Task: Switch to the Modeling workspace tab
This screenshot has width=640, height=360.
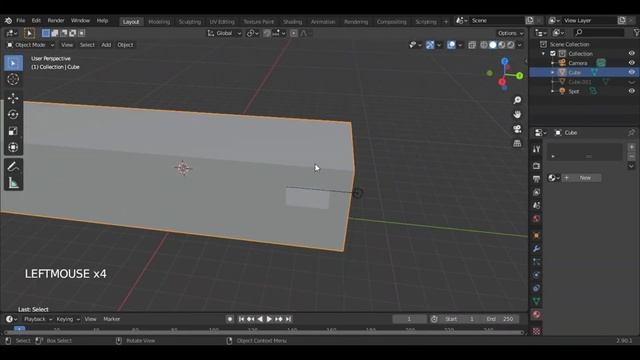Action: pyautogui.click(x=159, y=22)
